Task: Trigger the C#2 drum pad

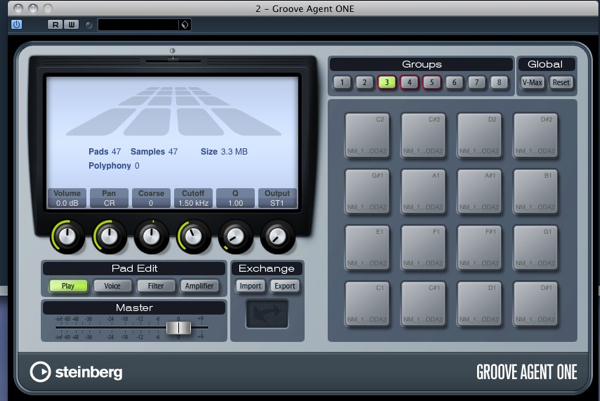Action: pyautogui.click(x=423, y=135)
